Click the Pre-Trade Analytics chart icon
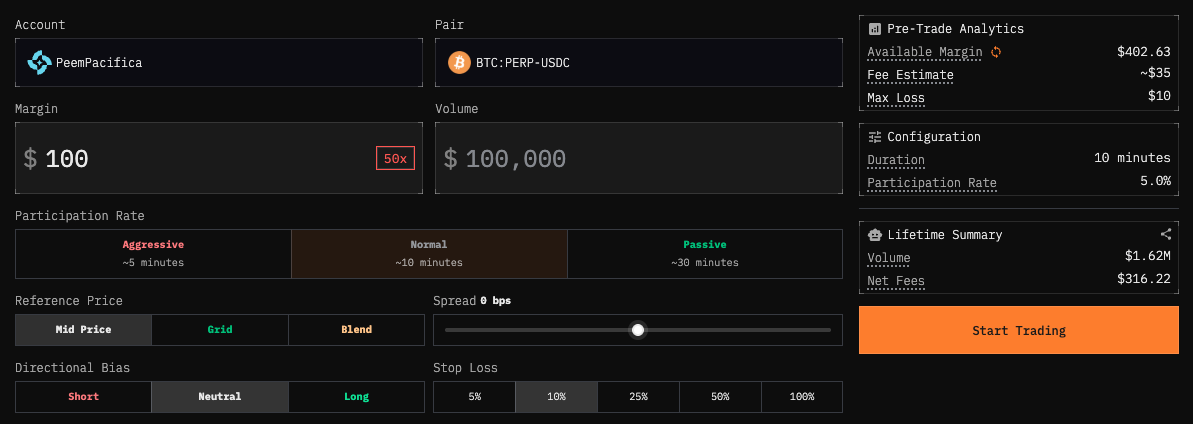Image resolution: width=1193 pixels, height=424 pixels. pos(875,29)
